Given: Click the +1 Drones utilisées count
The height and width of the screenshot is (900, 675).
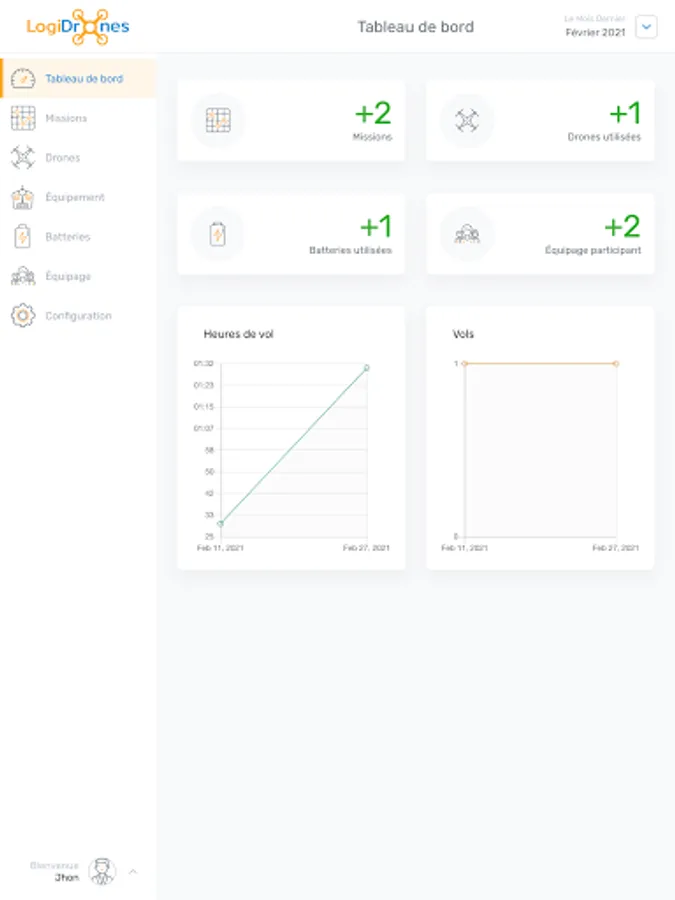Looking at the screenshot, I should point(625,113).
